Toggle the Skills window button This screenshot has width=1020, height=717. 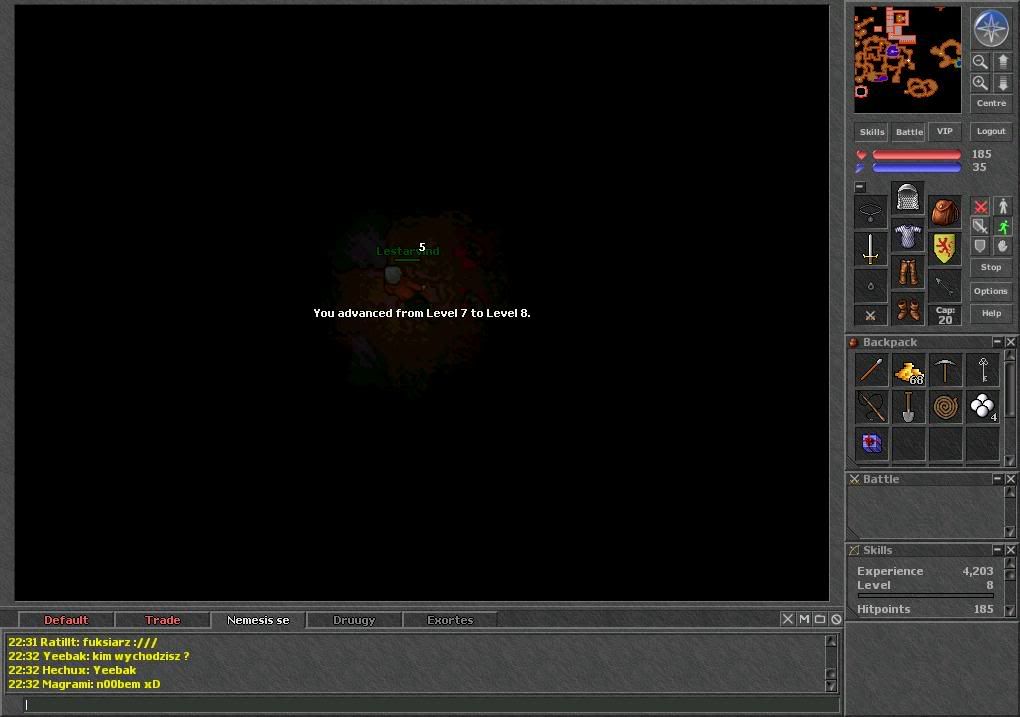tap(872, 132)
